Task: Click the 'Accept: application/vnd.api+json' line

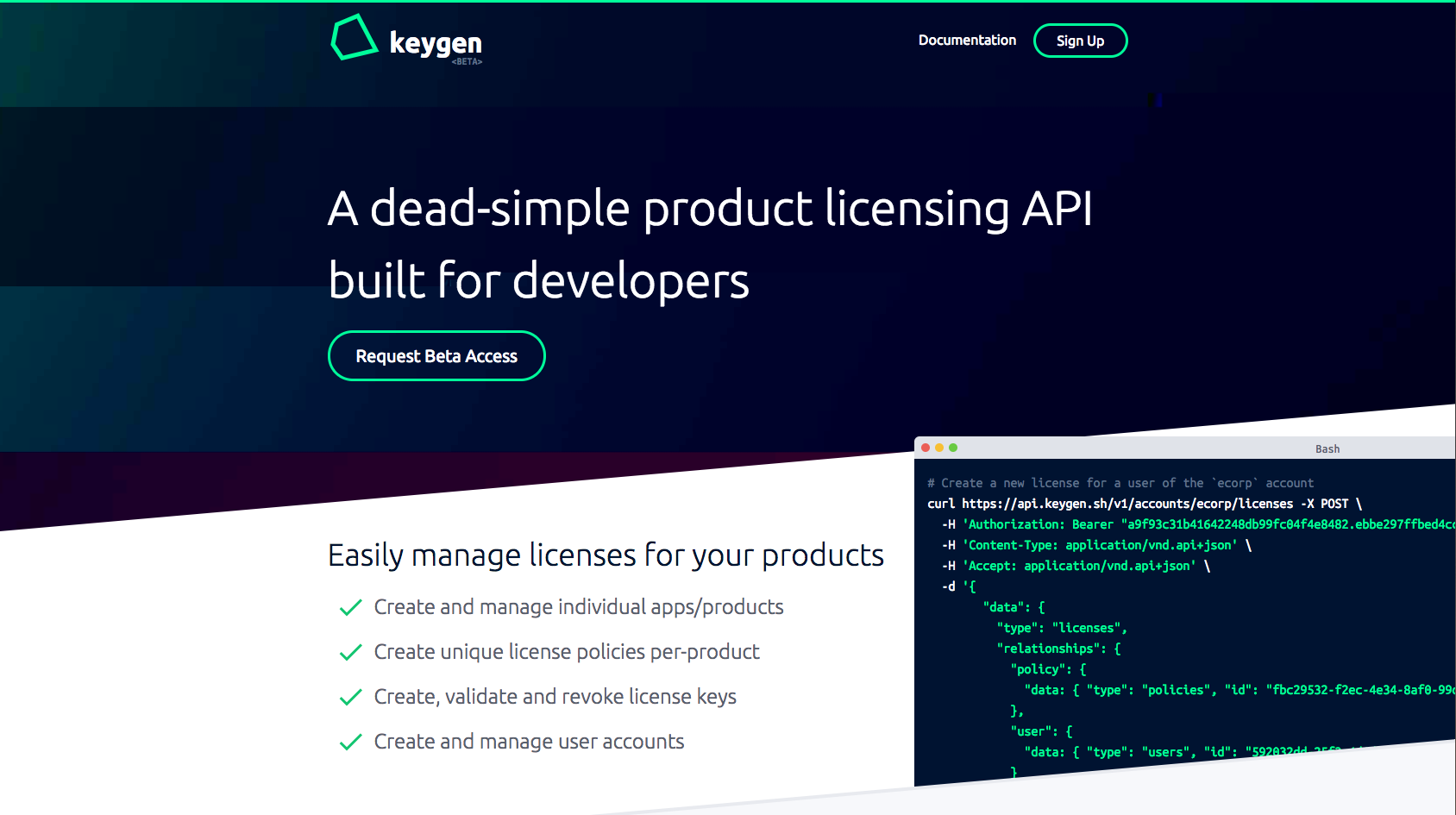Action: point(1076,566)
